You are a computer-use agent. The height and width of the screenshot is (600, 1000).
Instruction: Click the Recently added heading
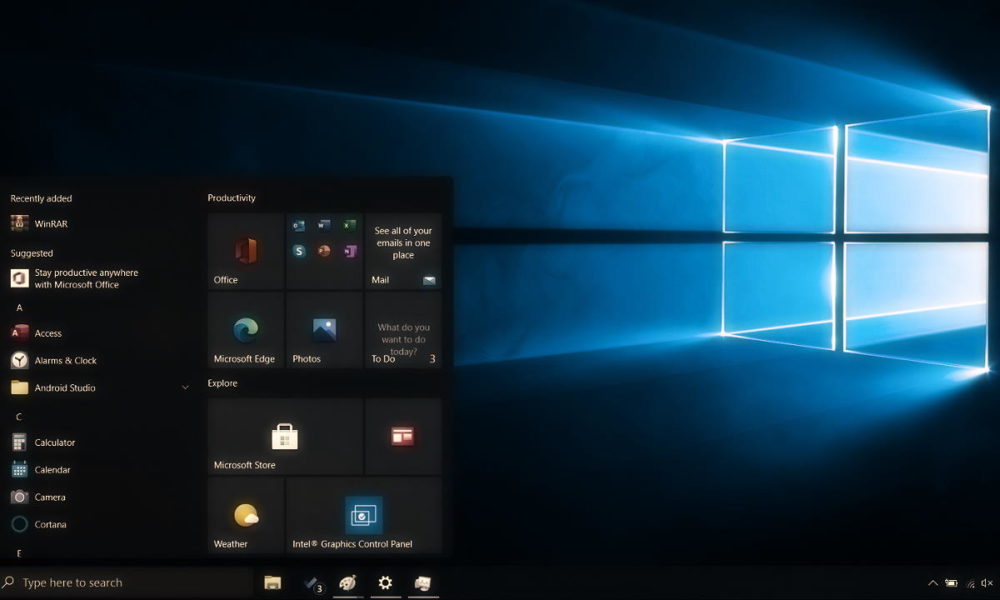pyautogui.click(x=41, y=198)
